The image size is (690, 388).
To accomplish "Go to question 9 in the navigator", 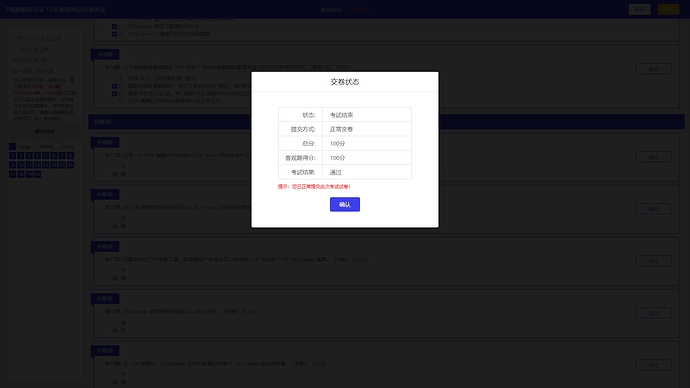I will pyautogui.click(x=12, y=165).
